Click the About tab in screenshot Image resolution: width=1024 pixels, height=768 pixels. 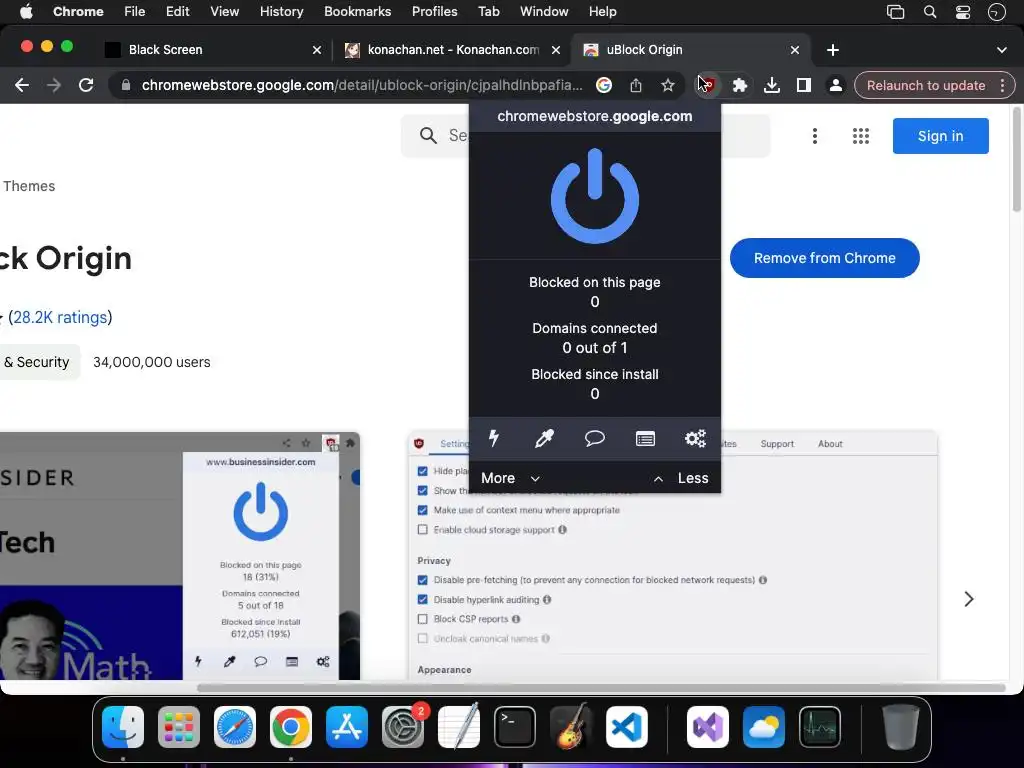point(830,443)
